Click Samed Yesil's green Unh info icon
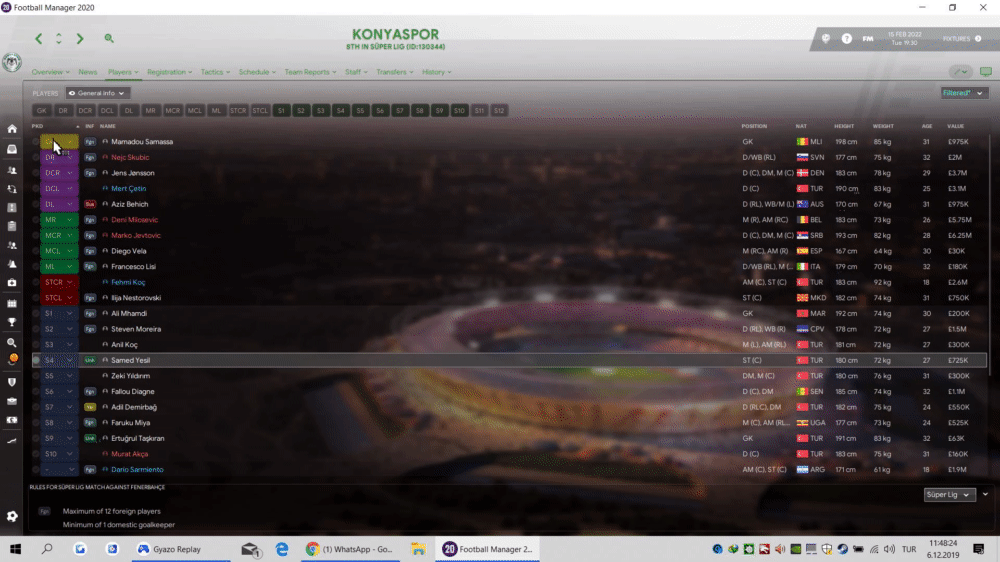 (90, 360)
